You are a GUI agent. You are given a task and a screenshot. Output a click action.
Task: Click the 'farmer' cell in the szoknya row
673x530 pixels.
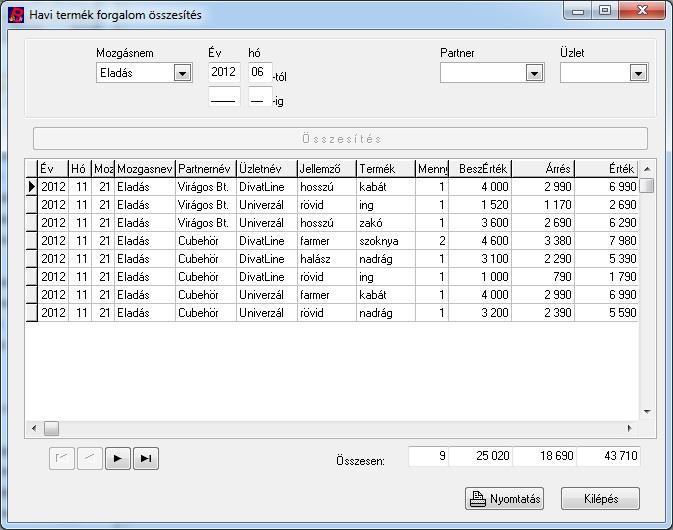(x=327, y=241)
